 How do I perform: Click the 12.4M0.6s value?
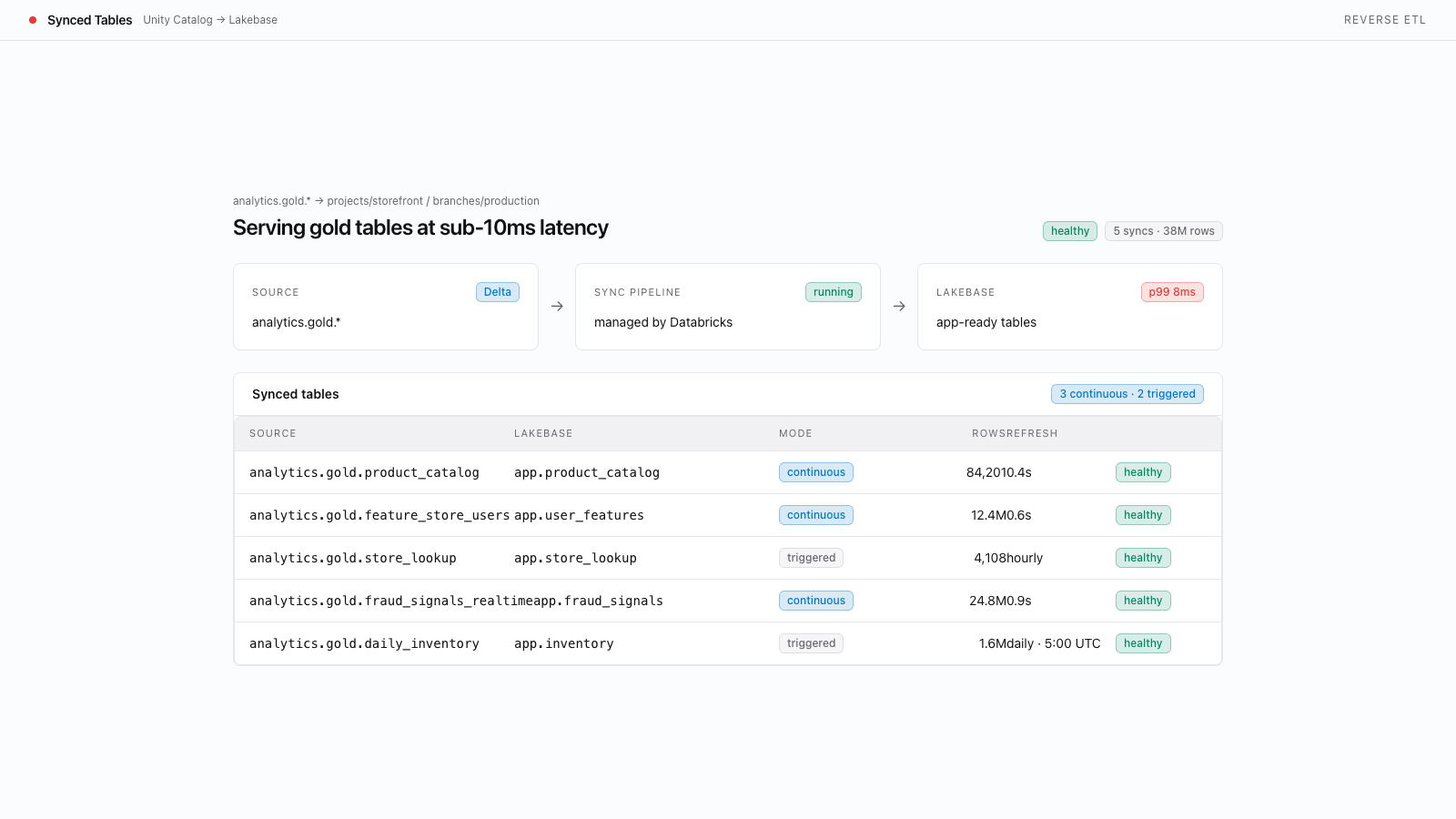pyautogui.click(x=1001, y=515)
